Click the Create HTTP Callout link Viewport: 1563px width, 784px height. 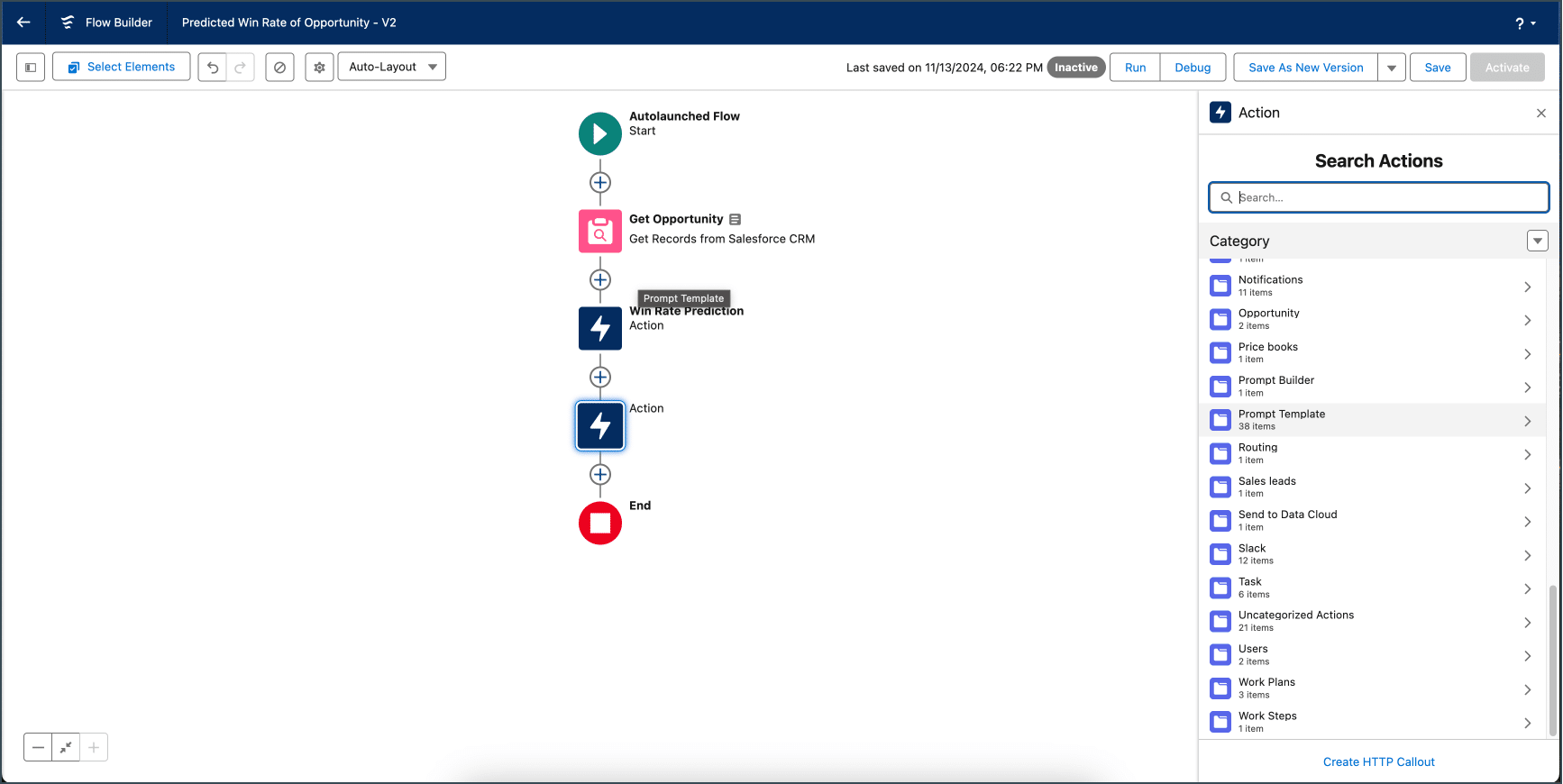coord(1378,762)
